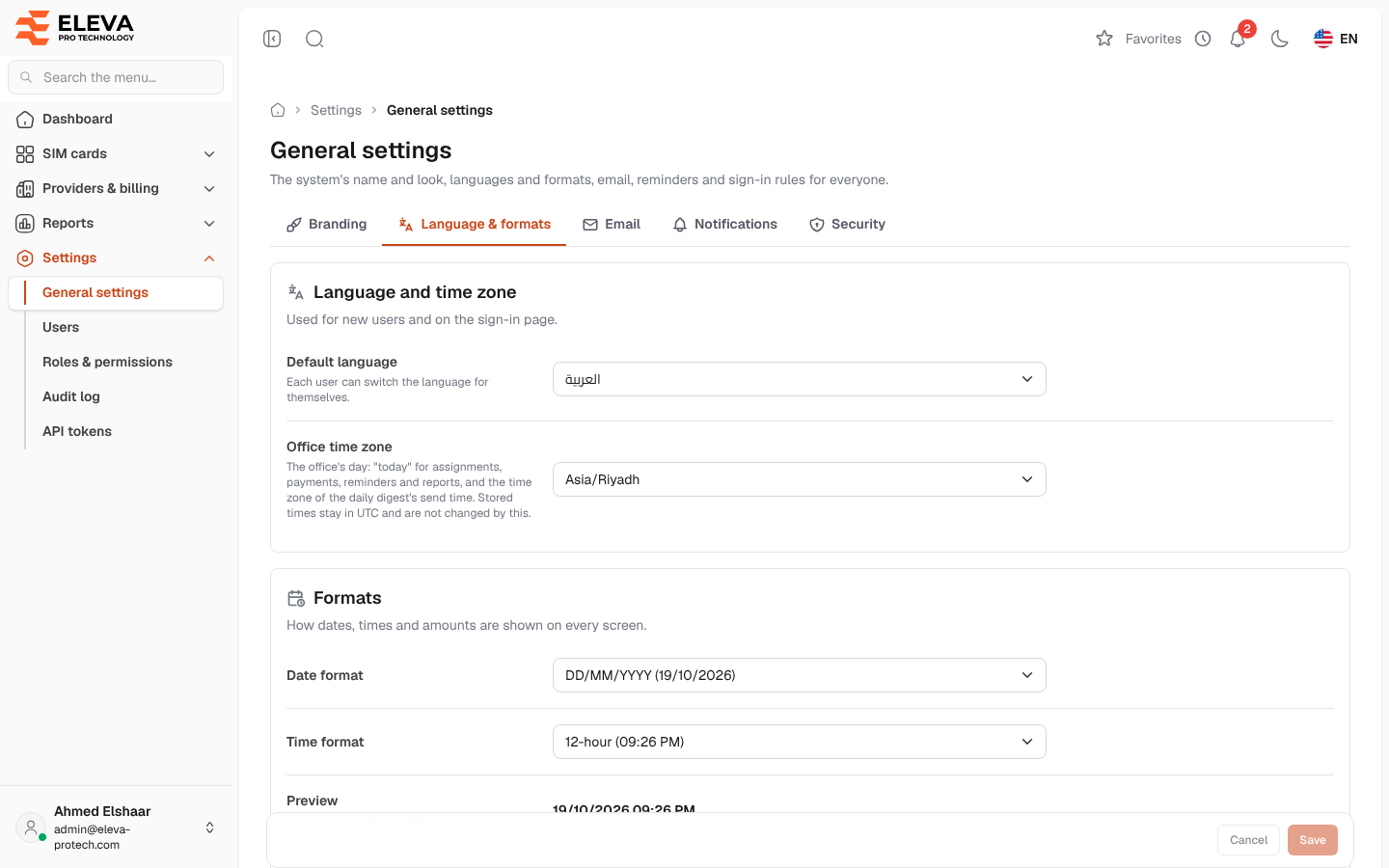Switch to the Security tab
This screenshot has height=868, width=1389.
pyautogui.click(x=847, y=224)
